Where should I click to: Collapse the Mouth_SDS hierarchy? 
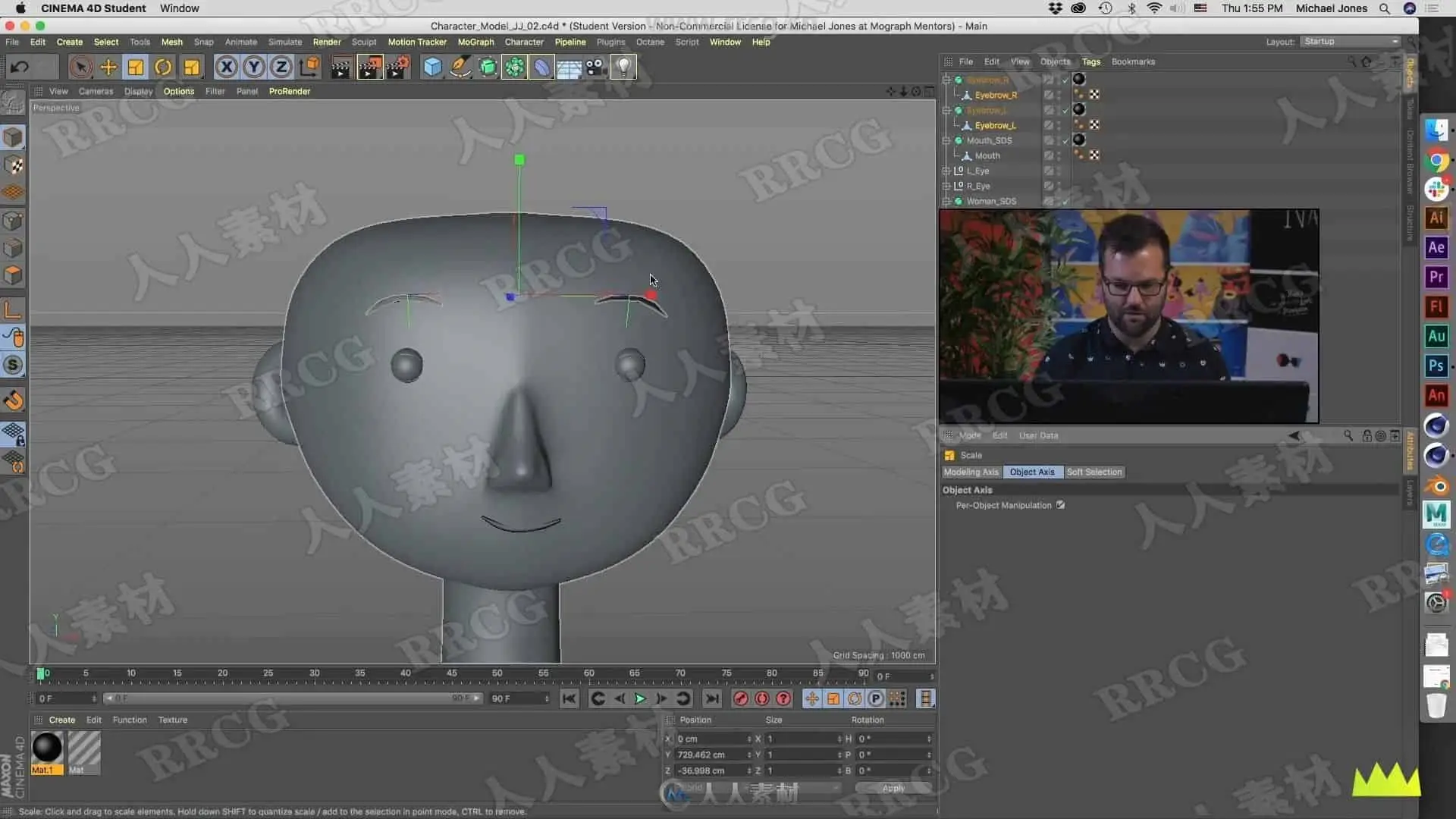tap(946, 141)
